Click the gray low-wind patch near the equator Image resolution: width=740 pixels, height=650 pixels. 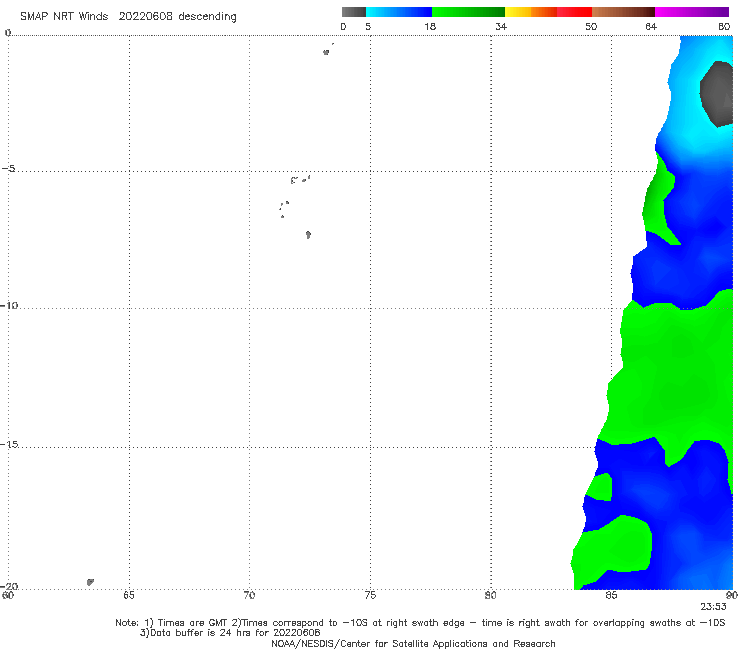[717, 94]
